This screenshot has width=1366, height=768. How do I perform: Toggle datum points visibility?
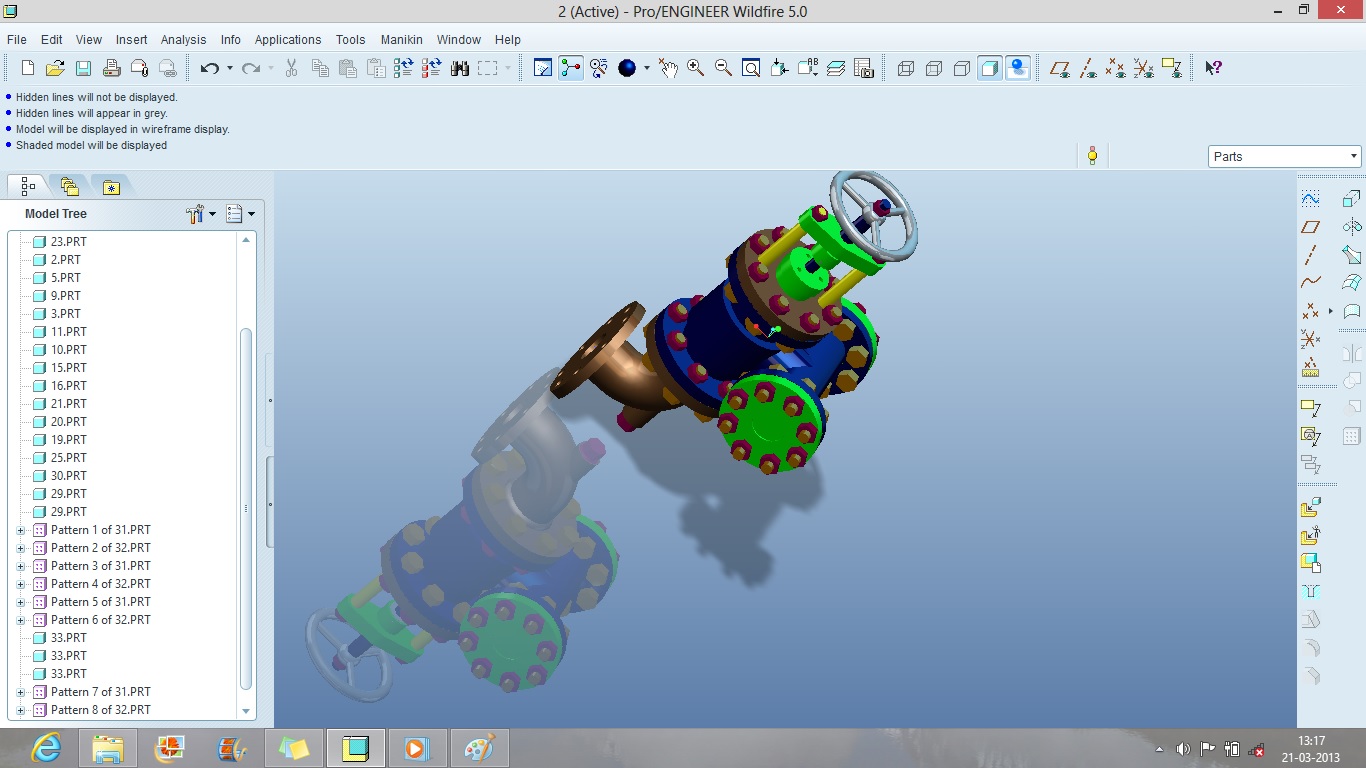[x=1116, y=68]
